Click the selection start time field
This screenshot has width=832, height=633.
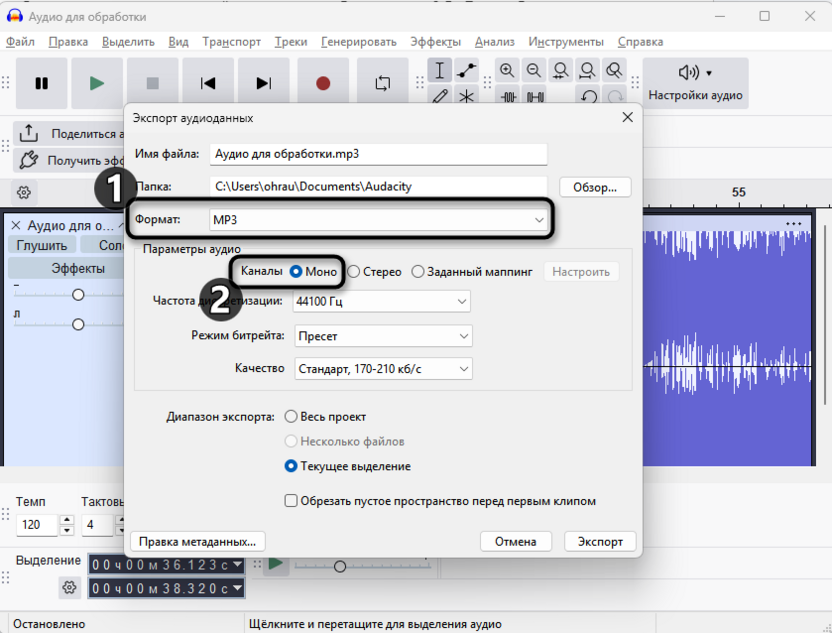point(160,564)
